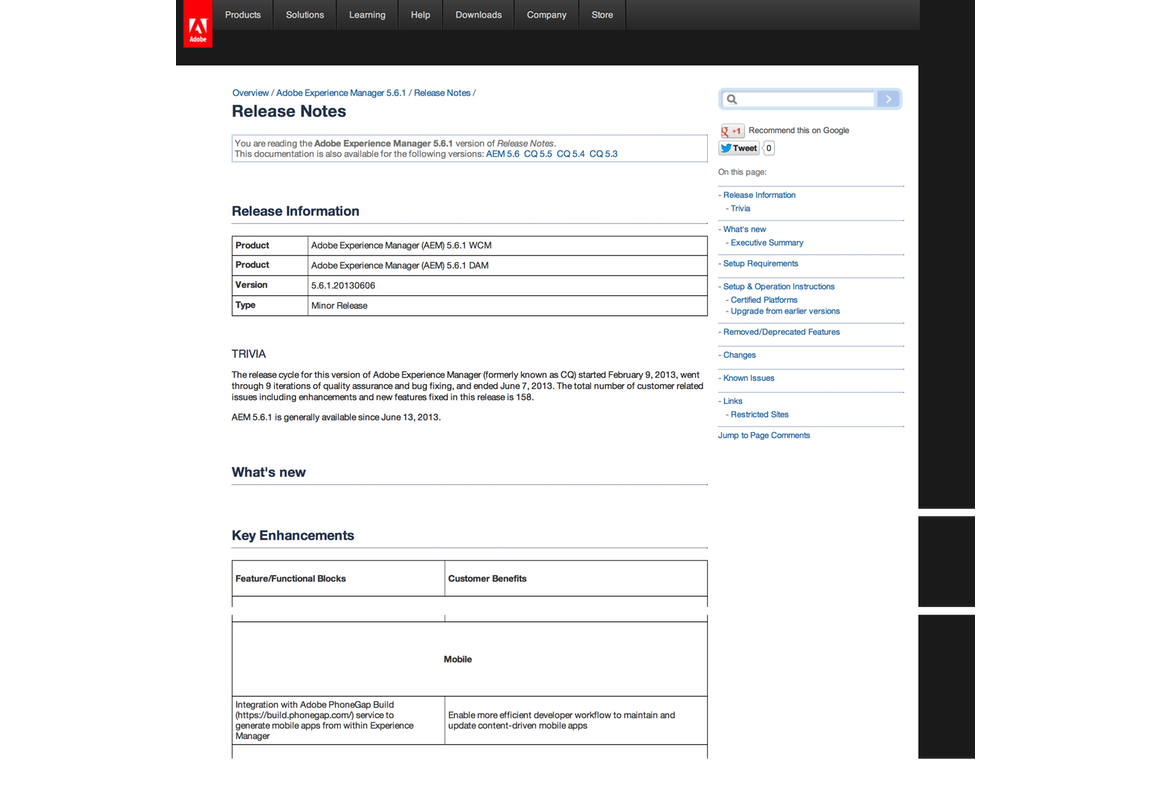The width and height of the screenshot is (1152, 800).
Task: Click the Tweet button
Action: click(739, 148)
